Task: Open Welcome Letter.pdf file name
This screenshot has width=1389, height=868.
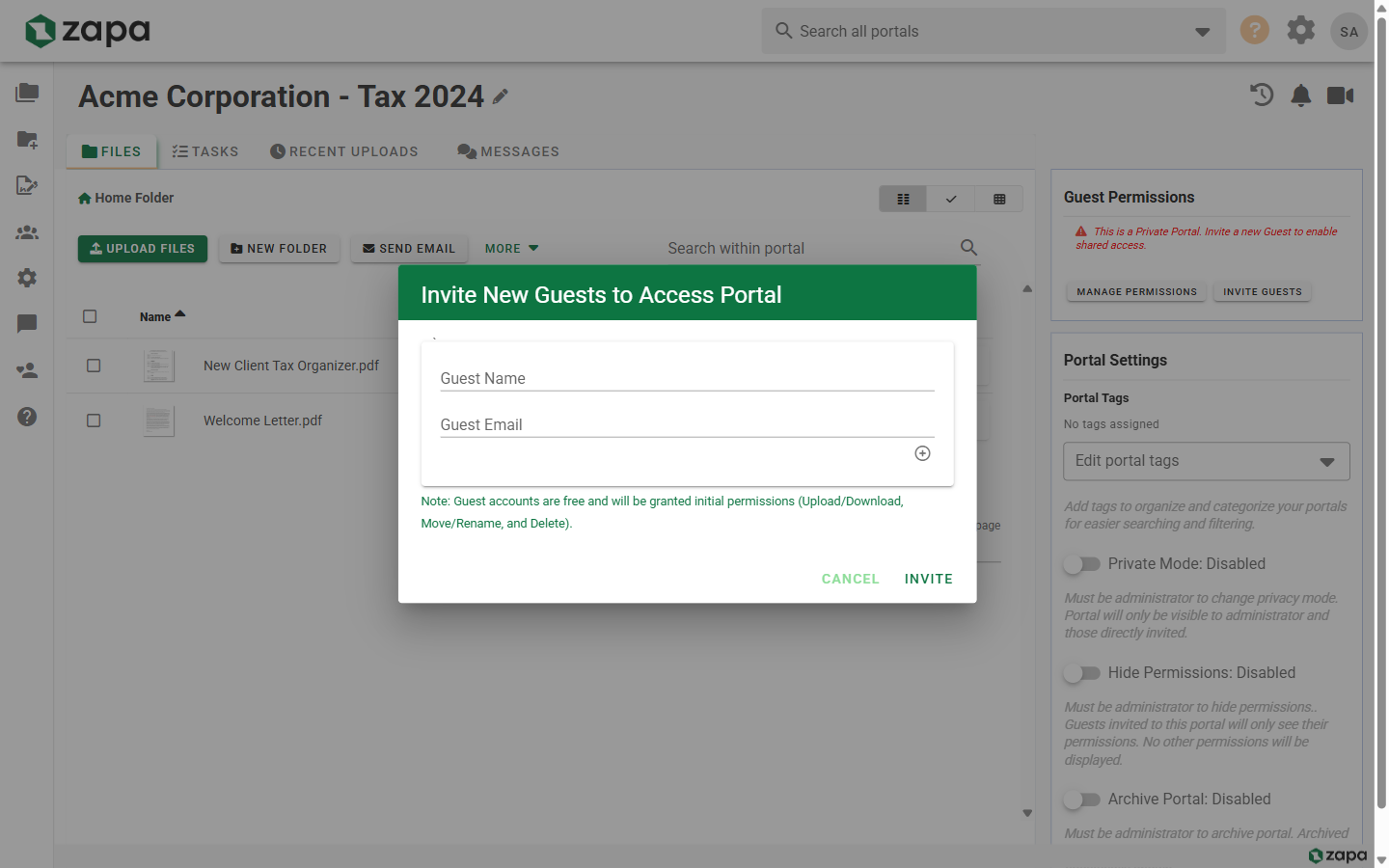Action: pyautogui.click(x=262, y=420)
